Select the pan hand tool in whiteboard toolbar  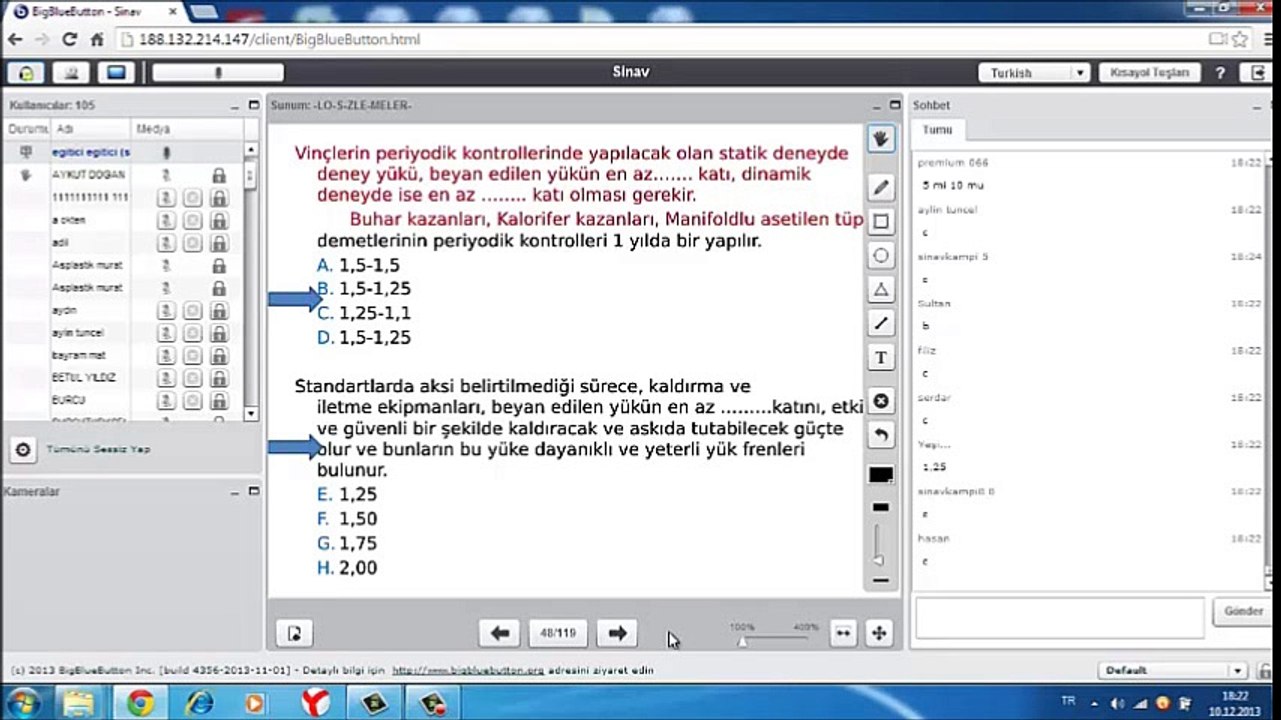(881, 139)
